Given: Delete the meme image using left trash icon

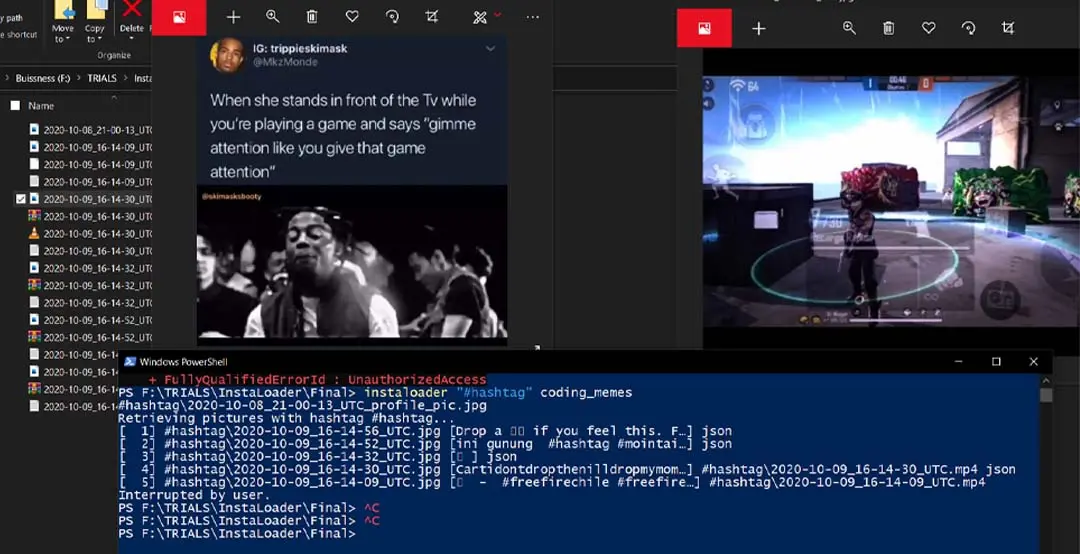Looking at the screenshot, I should [x=312, y=17].
